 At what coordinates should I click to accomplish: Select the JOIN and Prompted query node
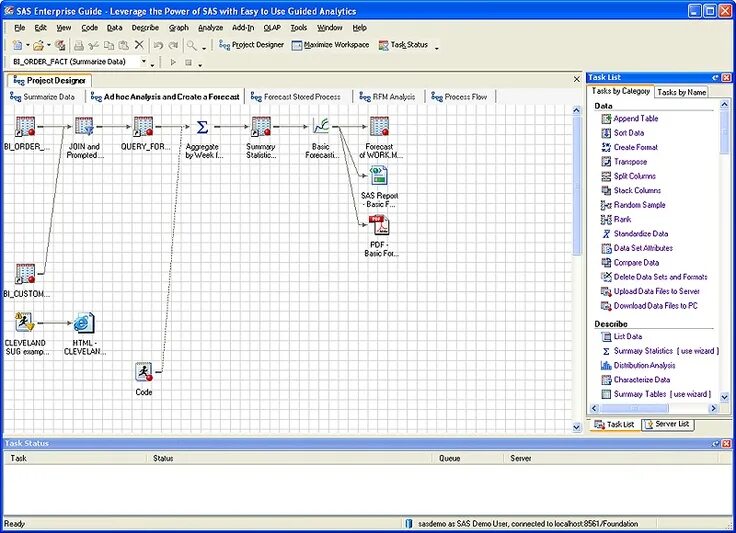coord(84,126)
